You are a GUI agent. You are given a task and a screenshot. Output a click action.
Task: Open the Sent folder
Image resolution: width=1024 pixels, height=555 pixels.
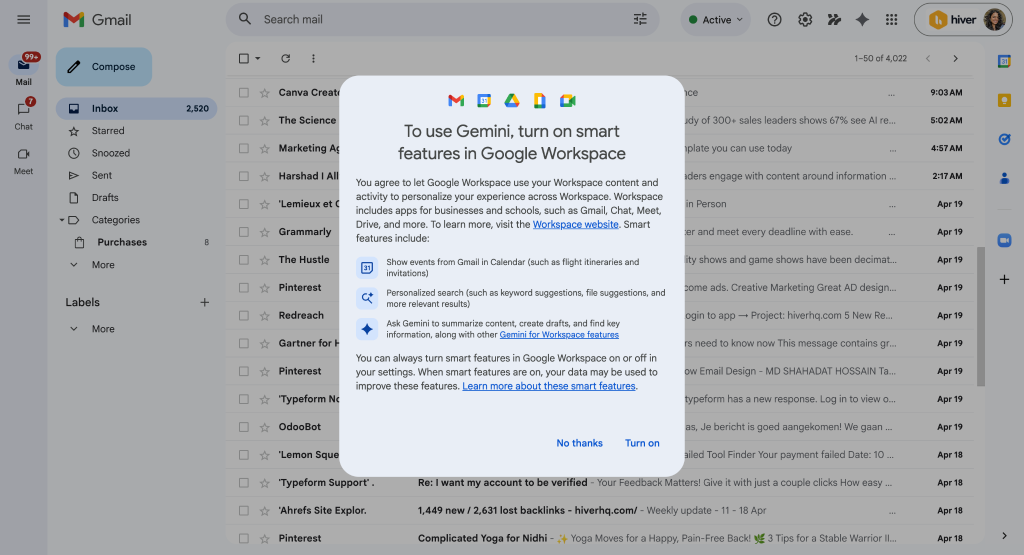101,175
